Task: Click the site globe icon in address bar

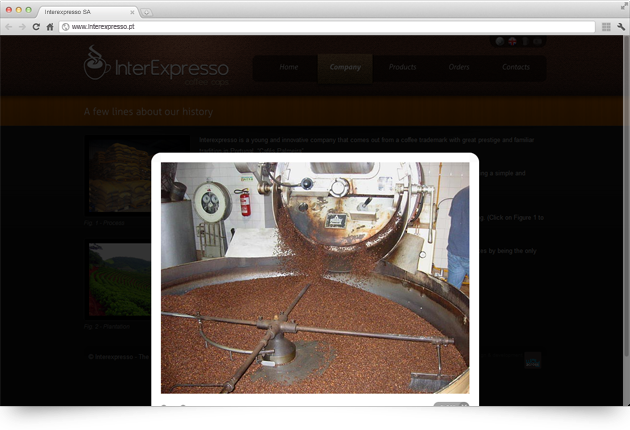Action: pos(65,27)
